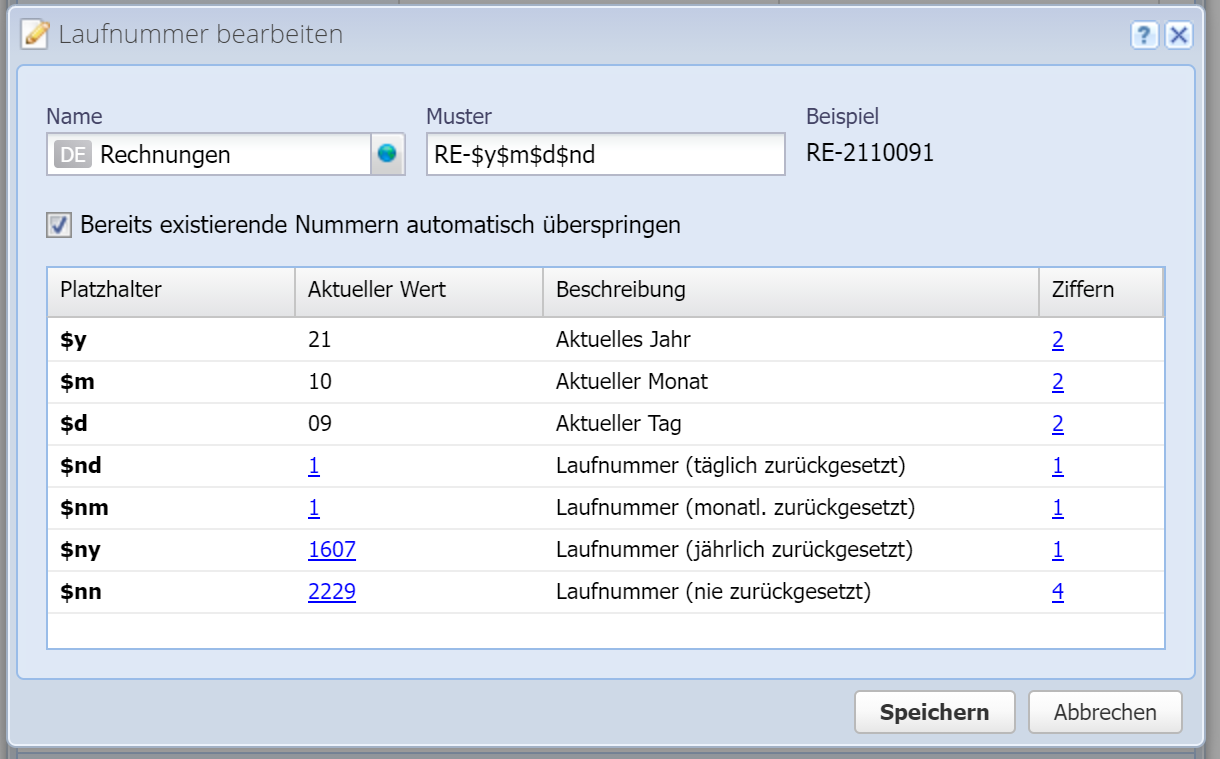Toggle 'Bereits existierende Nummern automatisch überspringen' checkbox
Screen dimensions: 1220x759
point(59,225)
